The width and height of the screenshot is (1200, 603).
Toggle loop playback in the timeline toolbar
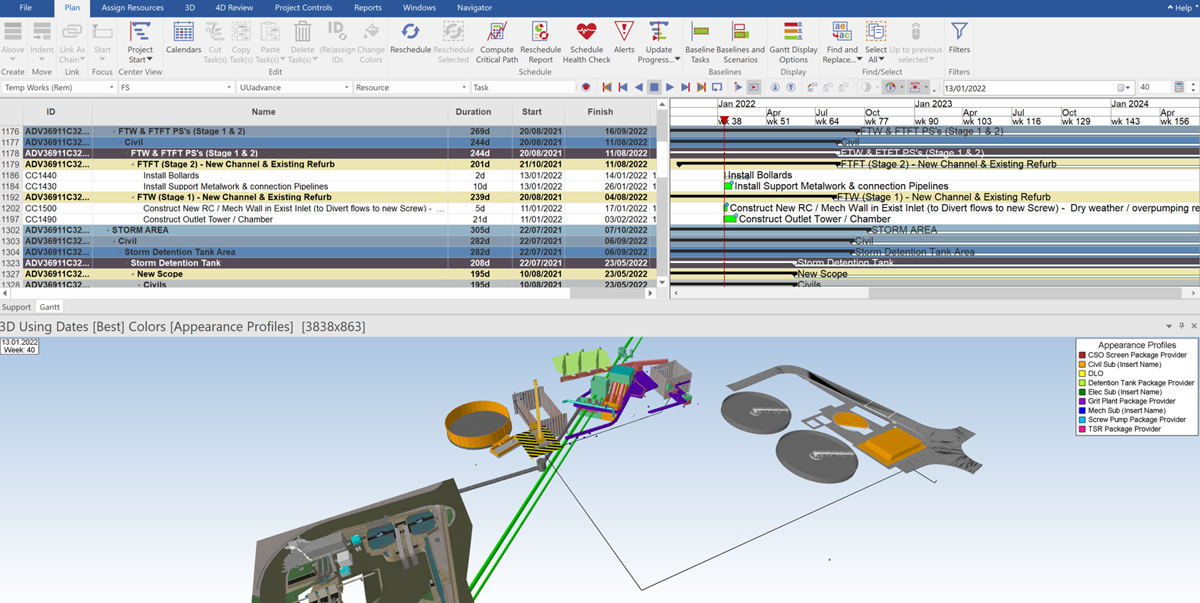point(716,88)
